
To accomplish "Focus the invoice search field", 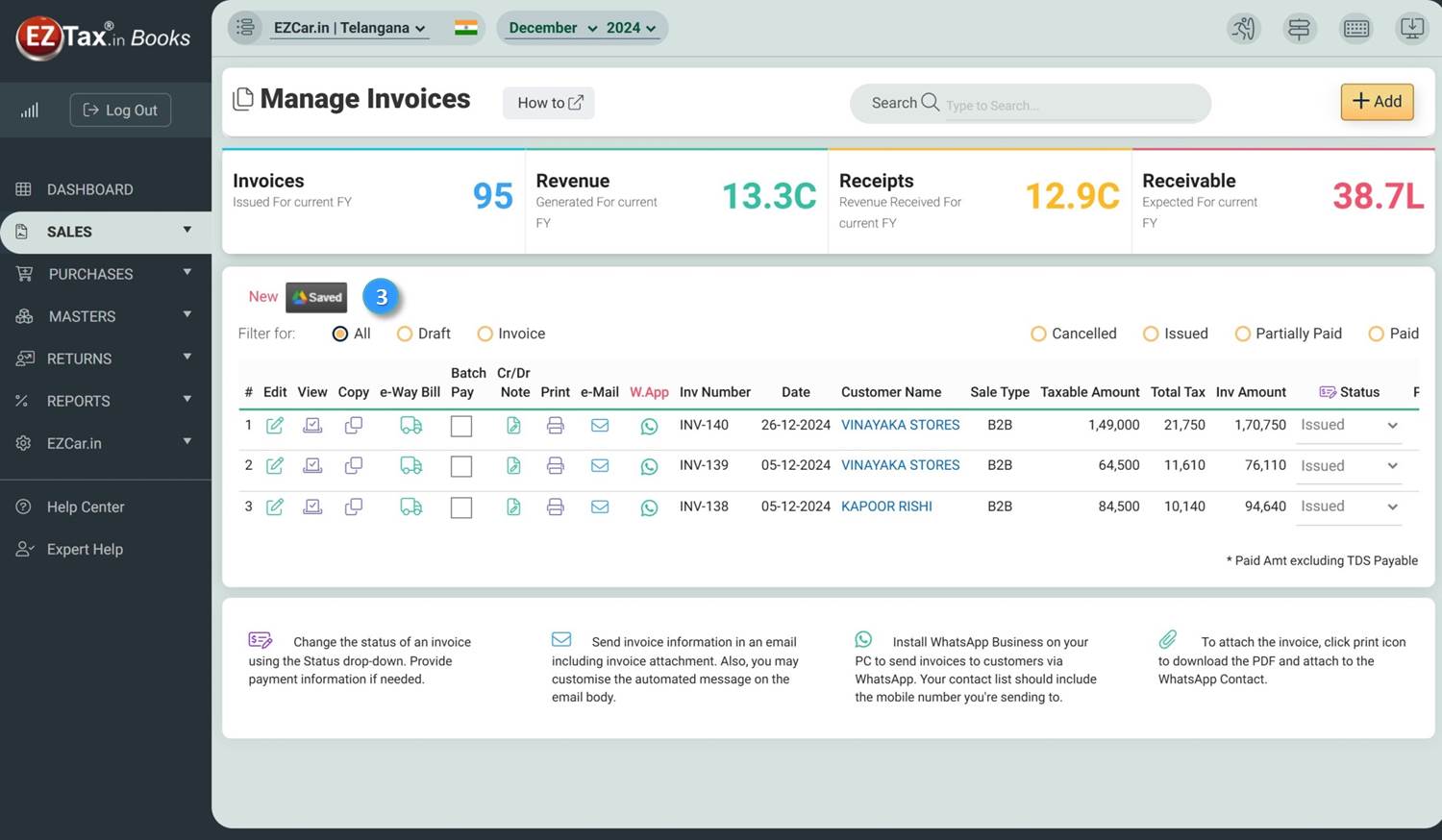I will 1067,105.
